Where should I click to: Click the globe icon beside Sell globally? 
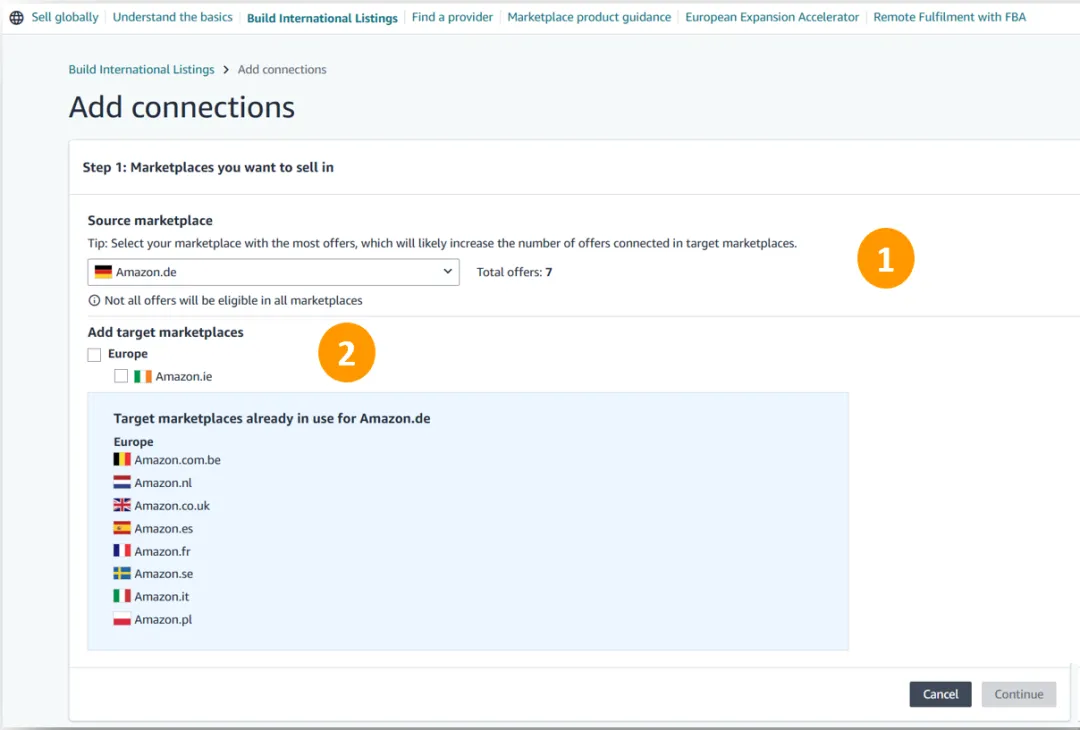coord(16,18)
